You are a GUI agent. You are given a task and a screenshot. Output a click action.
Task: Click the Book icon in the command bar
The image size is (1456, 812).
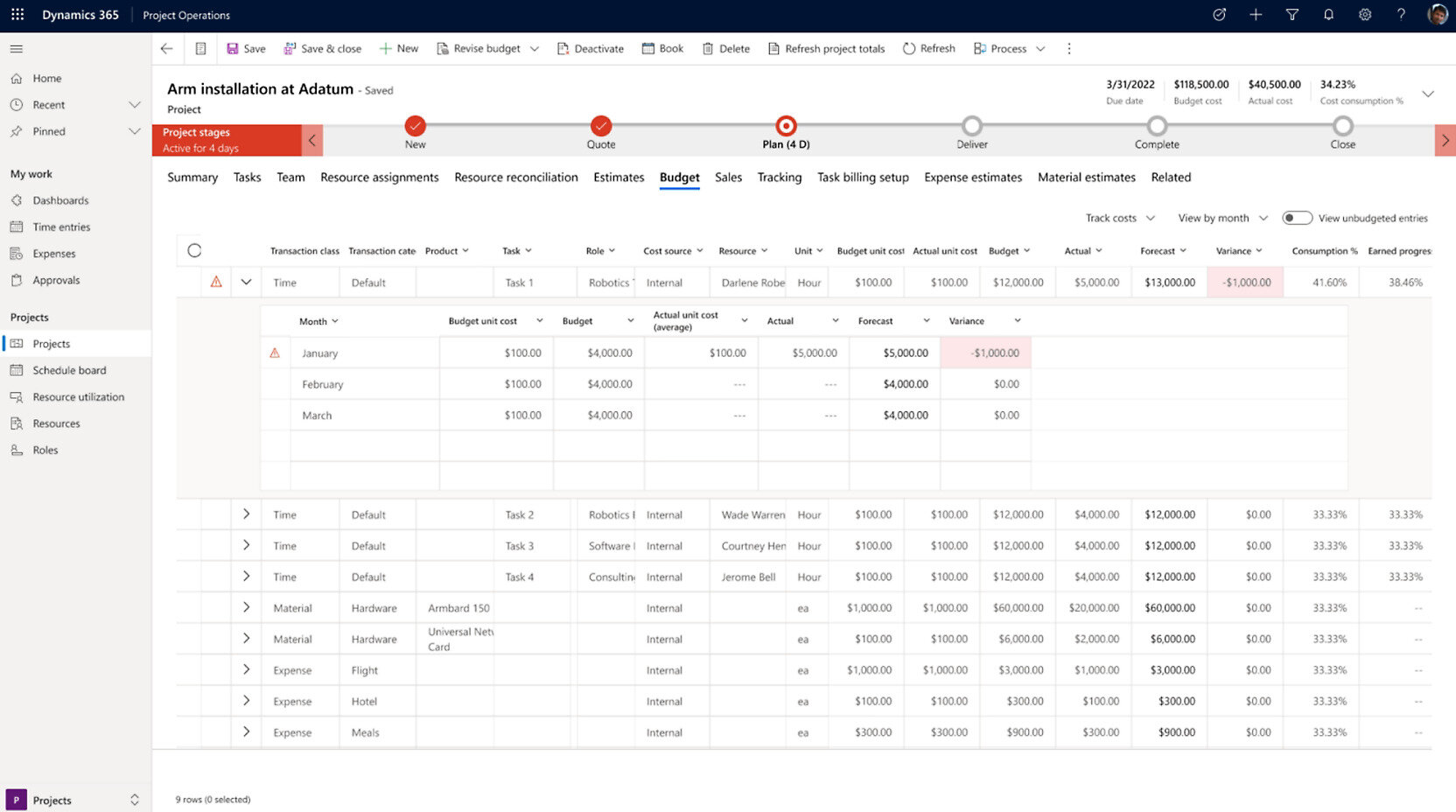[x=646, y=49]
